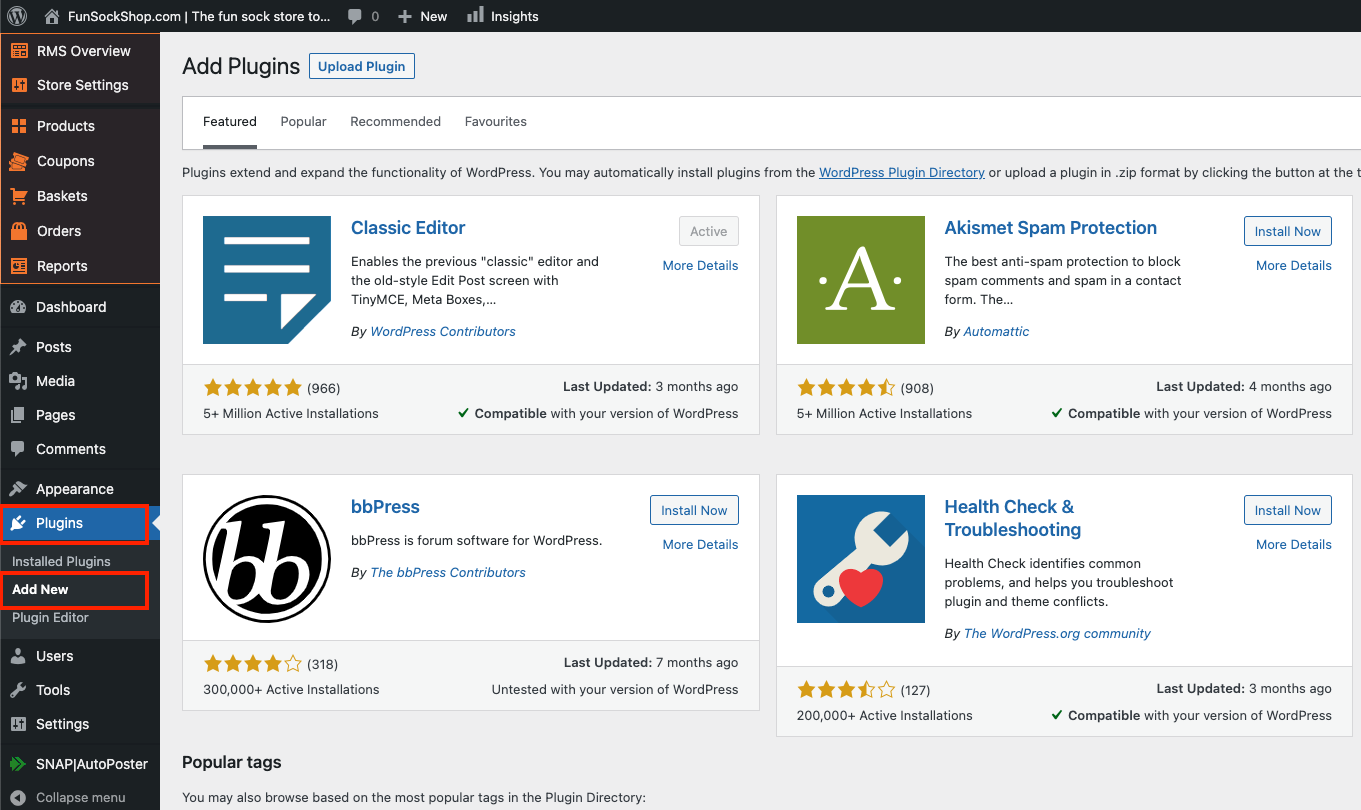
Task: Install the Health Check & Troubleshooting plugin
Action: 1288,510
